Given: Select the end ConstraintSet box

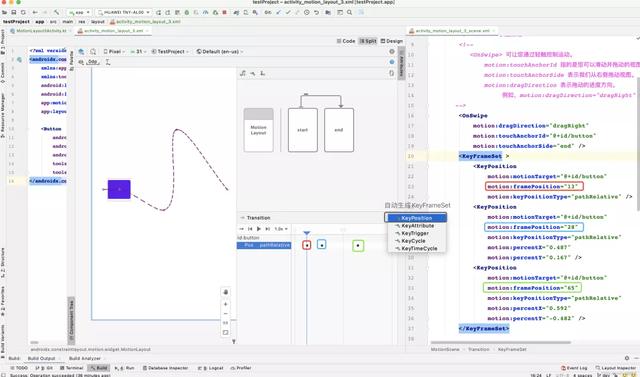Looking at the screenshot, I should [x=339, y=130].
